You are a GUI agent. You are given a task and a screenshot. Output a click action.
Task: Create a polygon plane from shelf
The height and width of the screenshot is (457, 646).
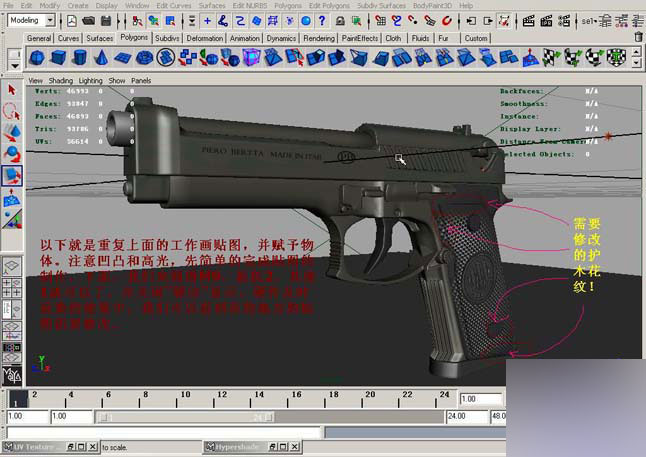(x=122, y=58)
